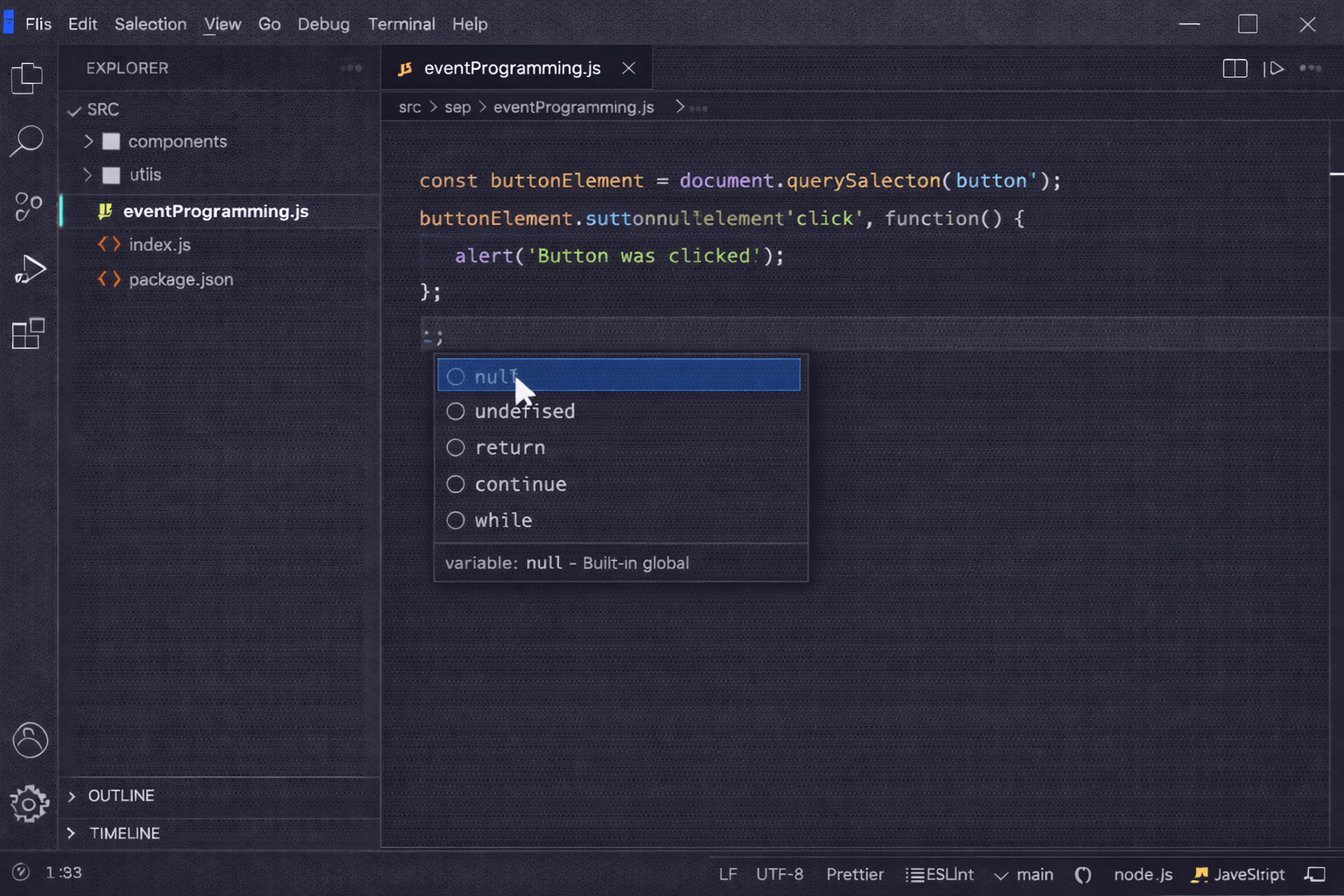
Task: Click the Accounts icon in the sidebar
Action: [30, 739]
